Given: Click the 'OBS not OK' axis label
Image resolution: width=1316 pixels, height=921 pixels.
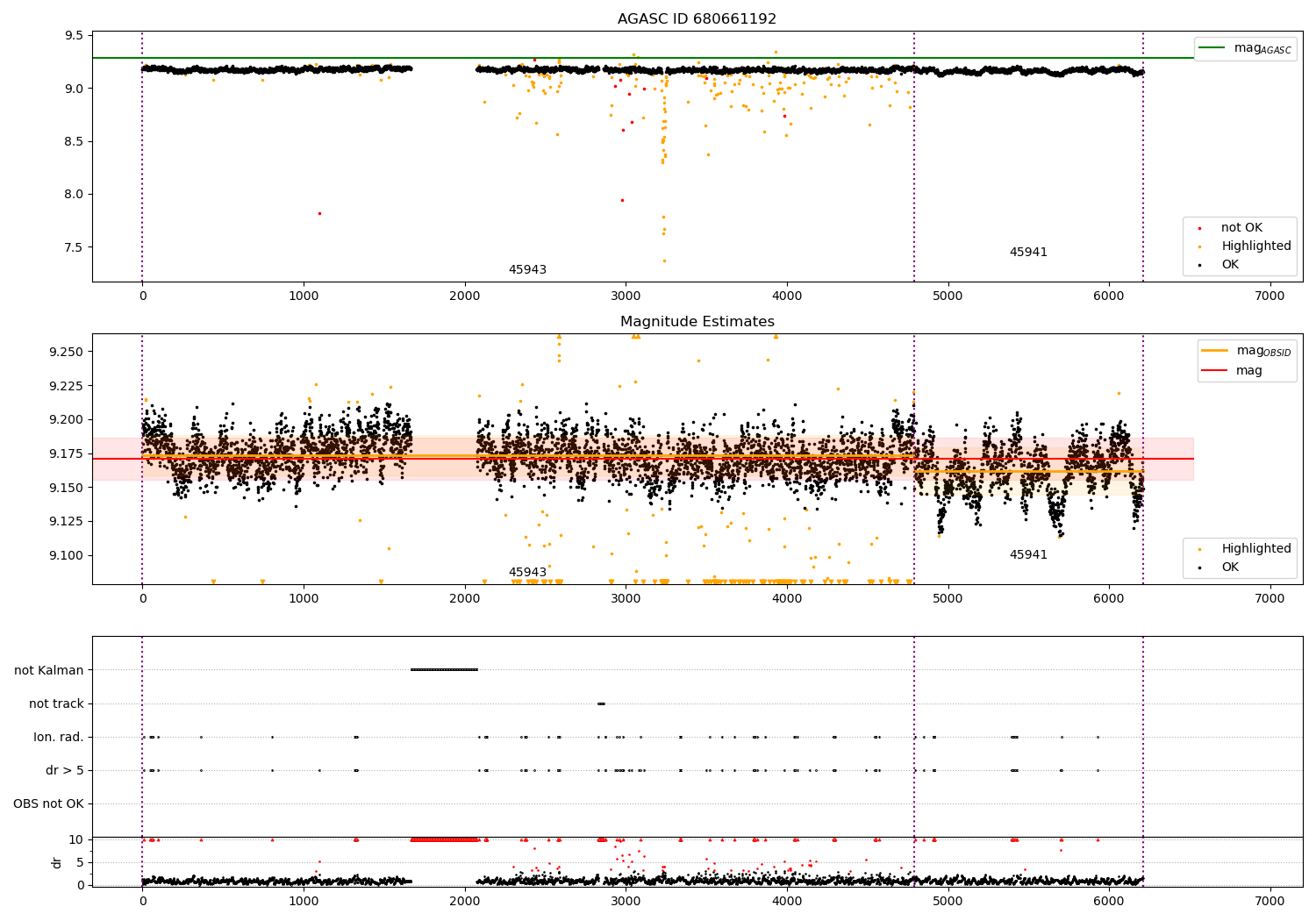Looking at the screenshot, I should tap(49, 803).
